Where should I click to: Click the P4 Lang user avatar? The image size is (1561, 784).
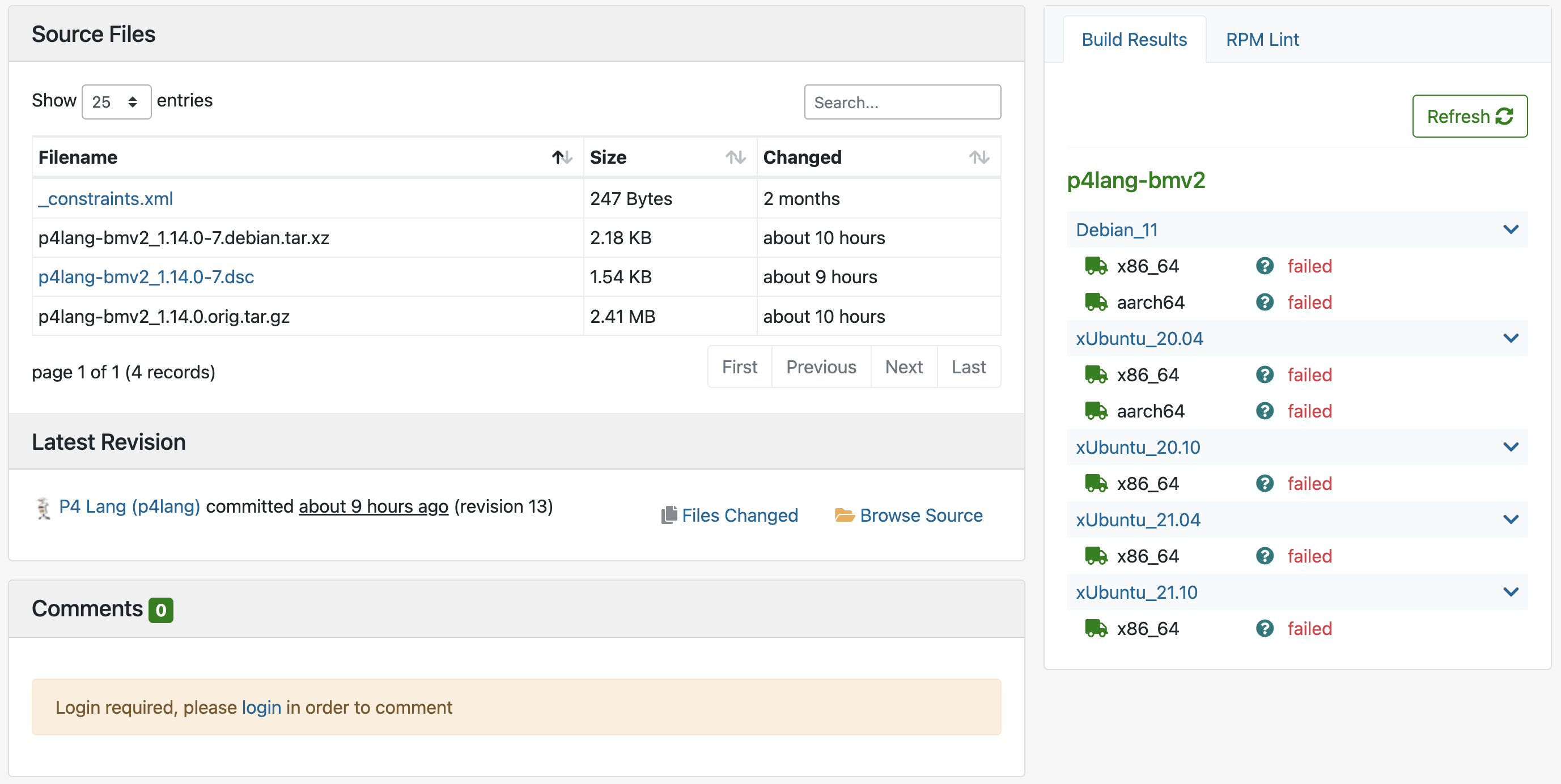click(x=43, y=508)
